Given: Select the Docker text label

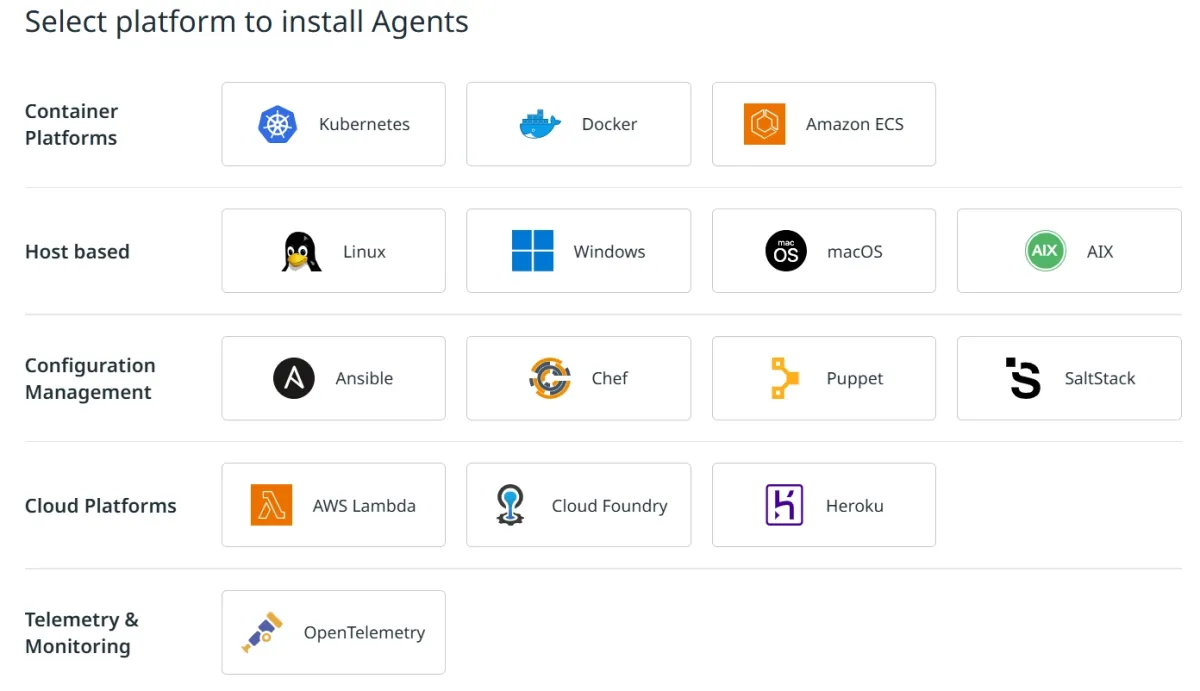Looking at the screenshot, I should pos(609,124).
